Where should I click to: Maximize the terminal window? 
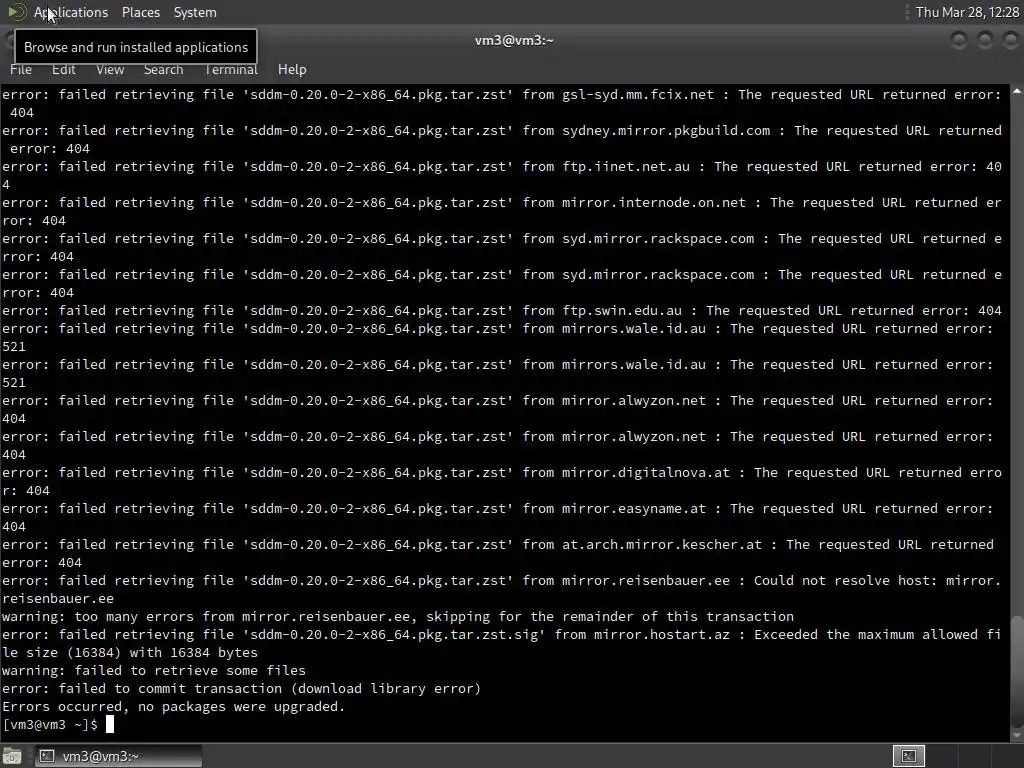coord(984,40)
